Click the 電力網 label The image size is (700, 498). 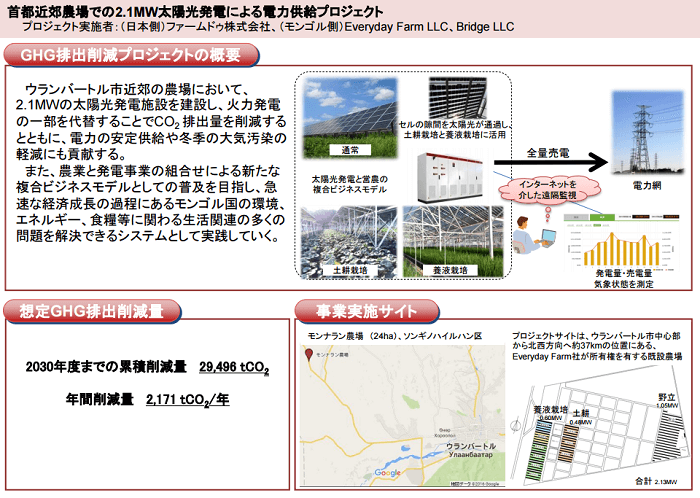click(646, 186)
